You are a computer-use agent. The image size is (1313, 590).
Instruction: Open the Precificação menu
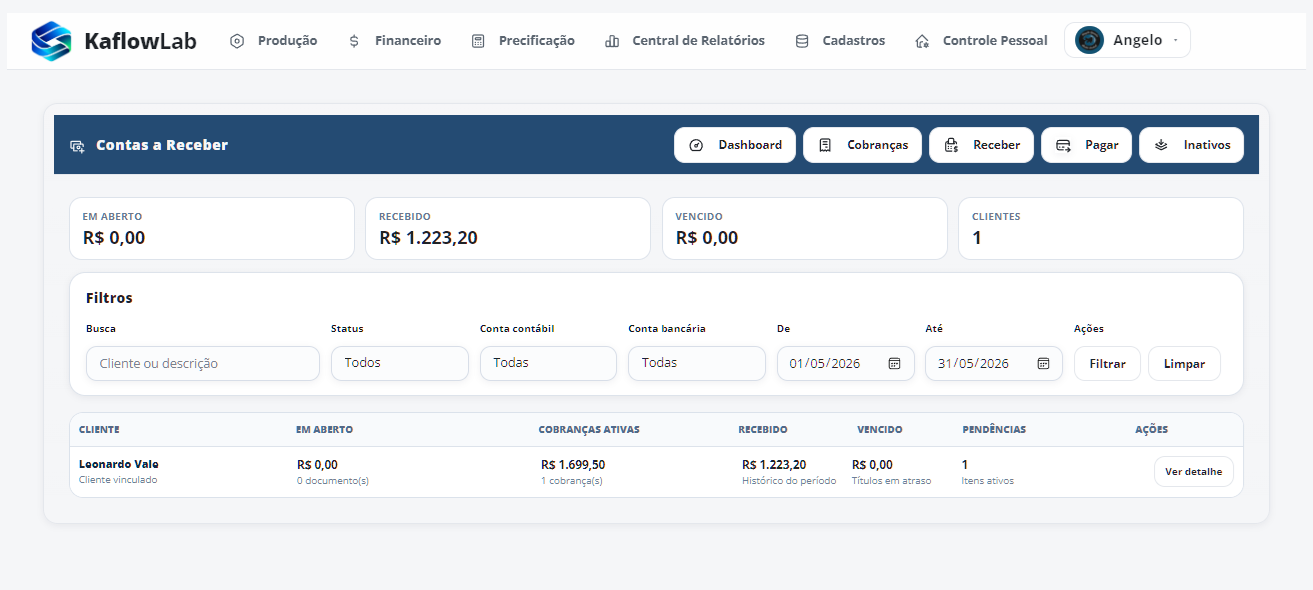[524, 41]
